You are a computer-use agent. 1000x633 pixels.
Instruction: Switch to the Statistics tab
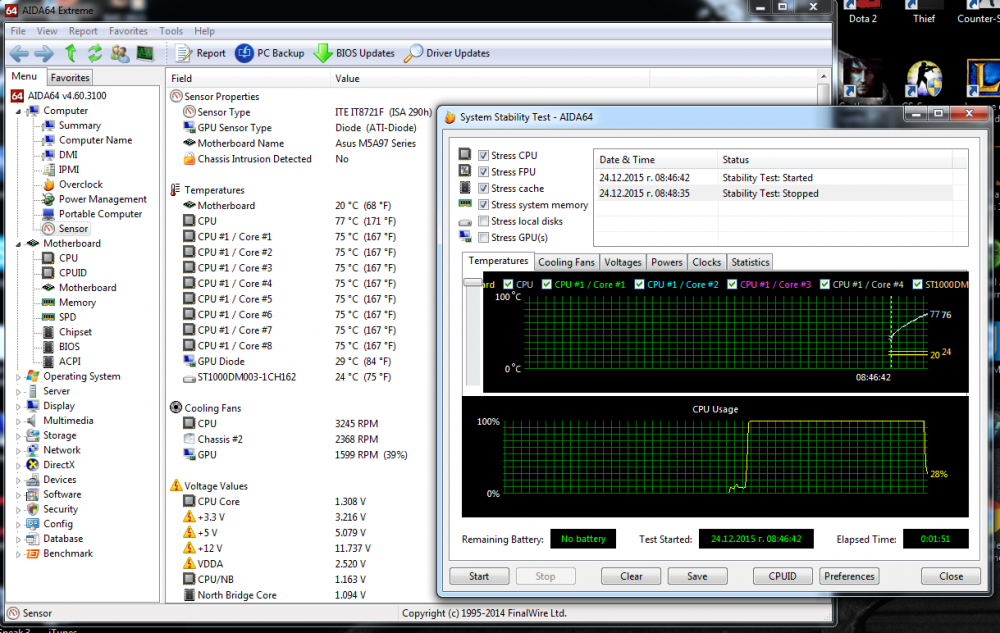(750, 262)
